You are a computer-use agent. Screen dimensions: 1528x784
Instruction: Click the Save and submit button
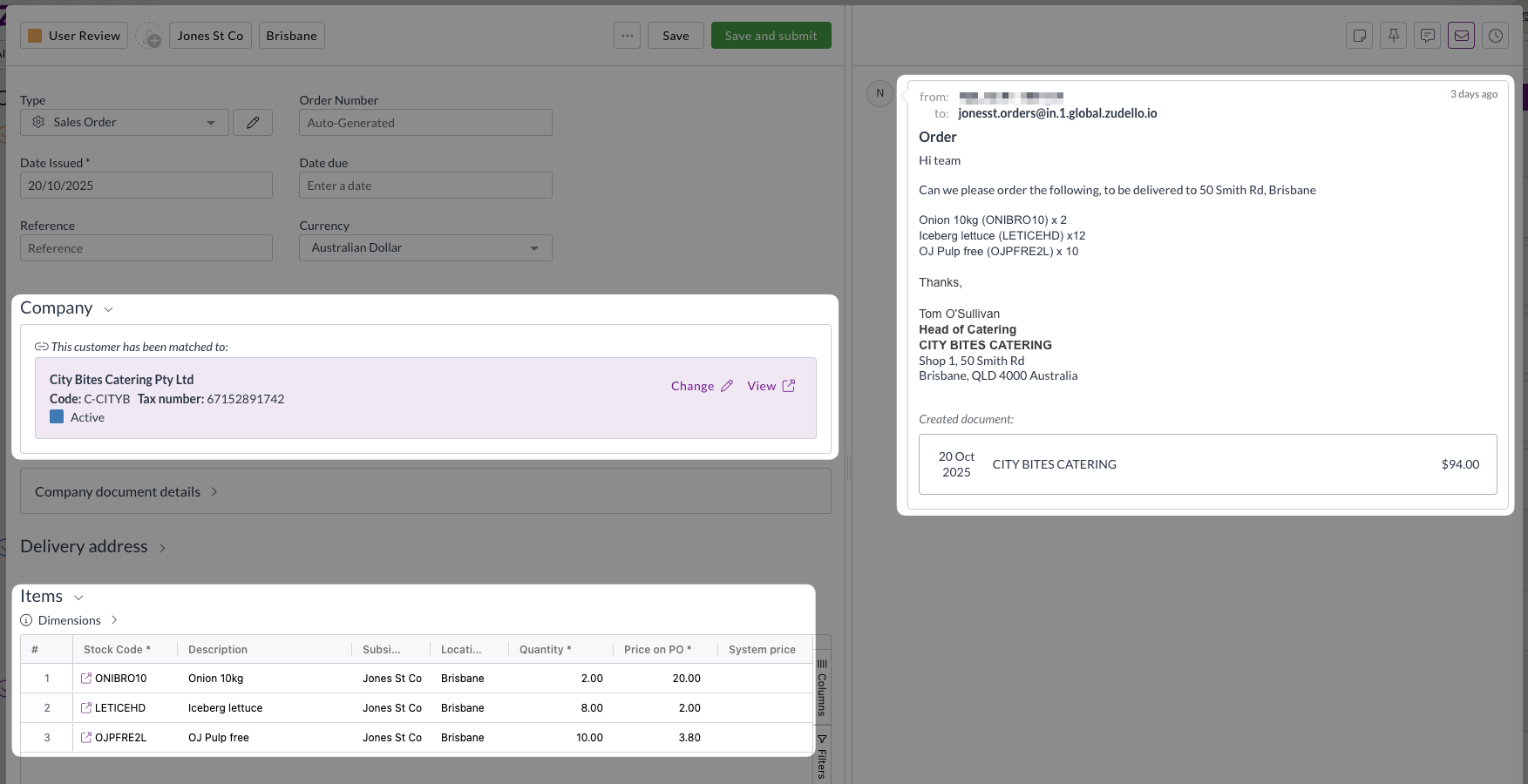tap(771, 36)
